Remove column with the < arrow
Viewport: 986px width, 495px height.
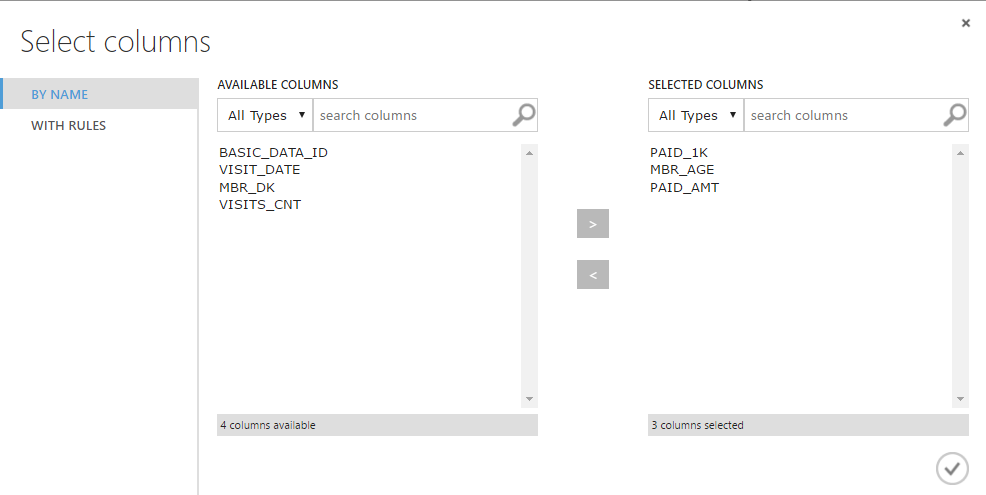tap(592, 274)
